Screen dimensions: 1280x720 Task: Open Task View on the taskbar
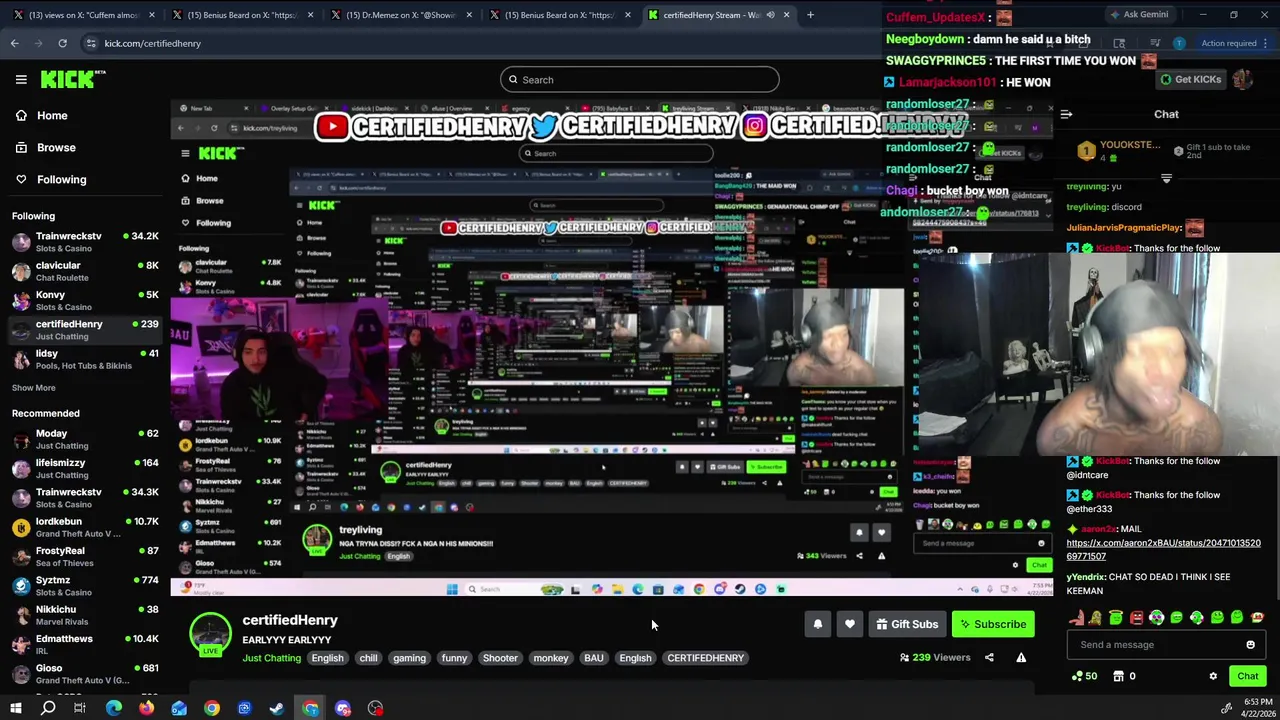tap(80, 708)
